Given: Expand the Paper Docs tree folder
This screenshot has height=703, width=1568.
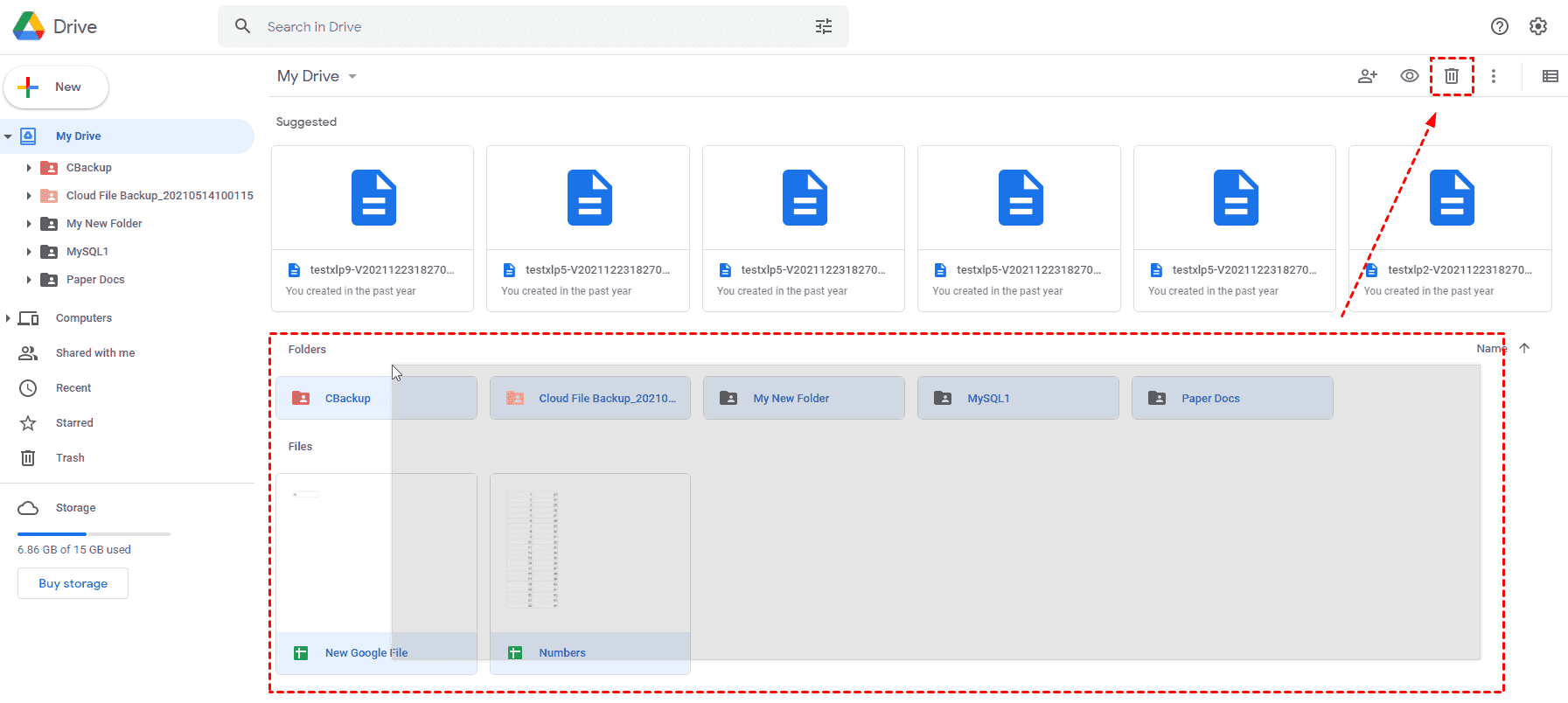Looking at the screenshot, I should click(x=29, y=280).
